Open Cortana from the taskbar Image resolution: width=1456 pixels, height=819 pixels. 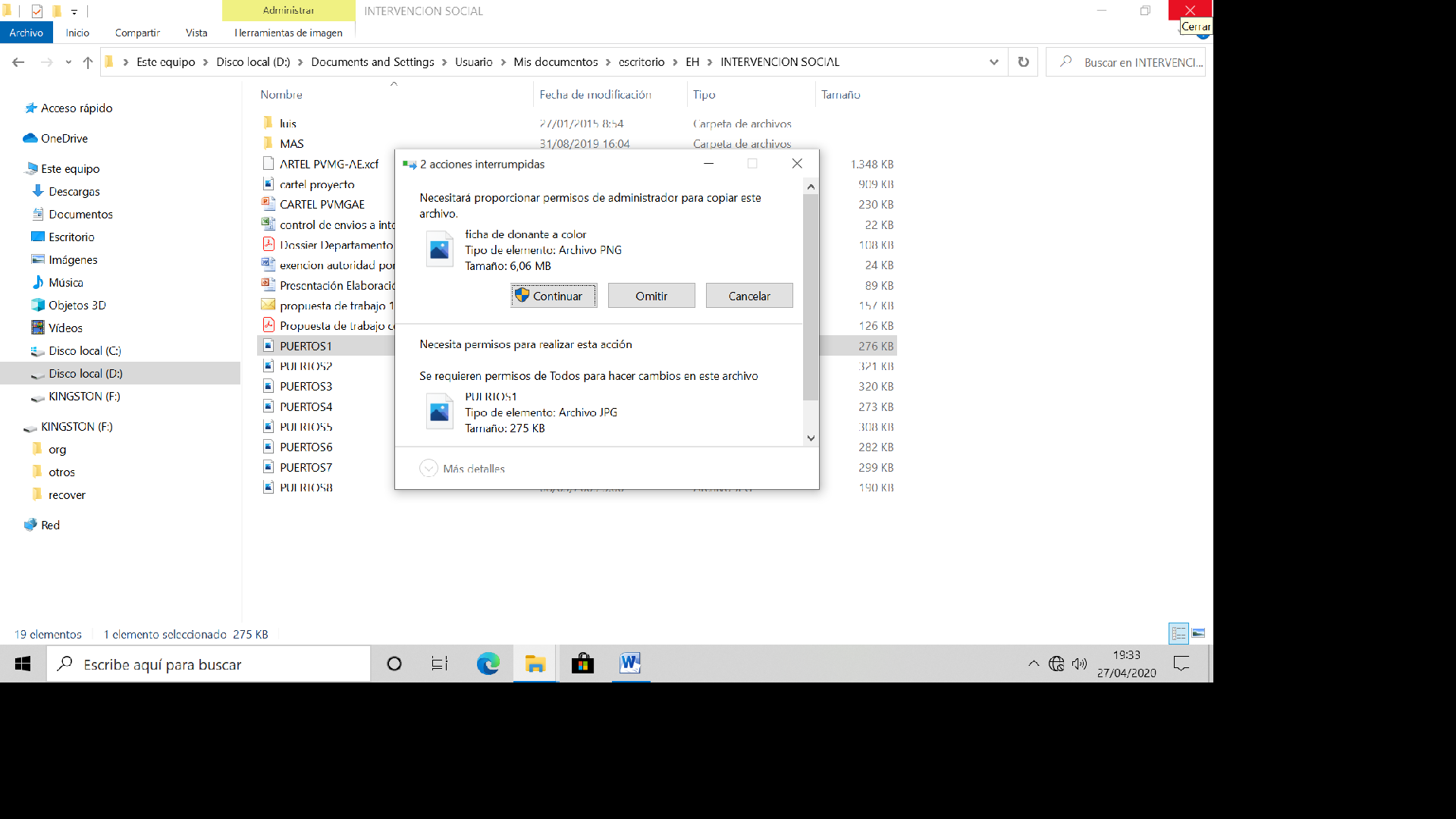[394, 664]
